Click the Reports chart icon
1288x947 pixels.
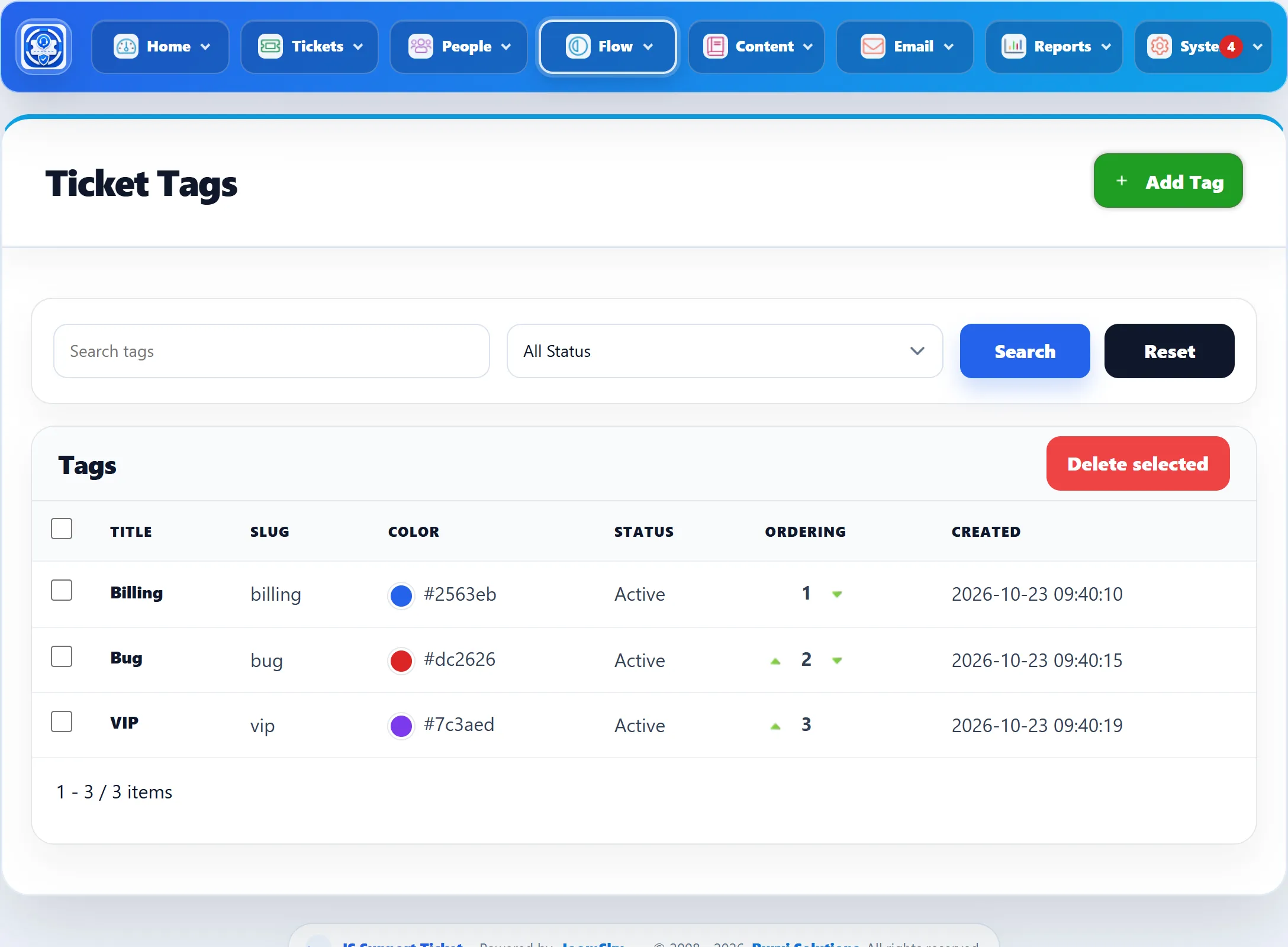(x=1013, y=46)
